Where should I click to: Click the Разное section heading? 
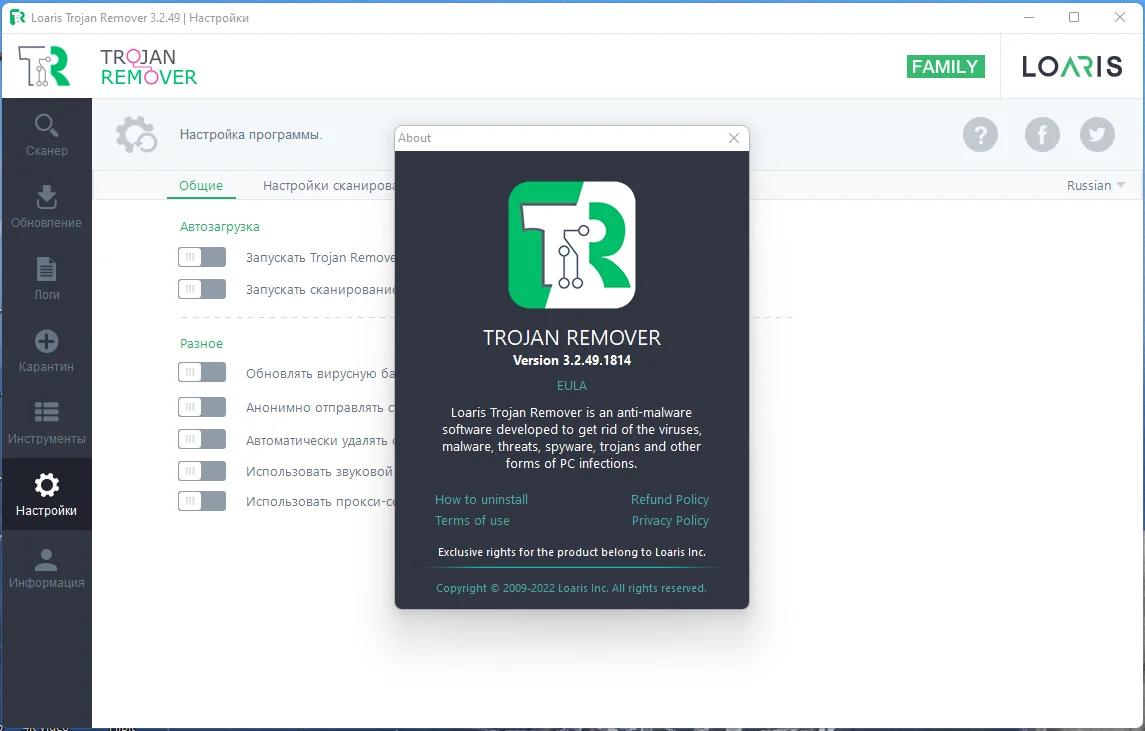click(202, 343)
